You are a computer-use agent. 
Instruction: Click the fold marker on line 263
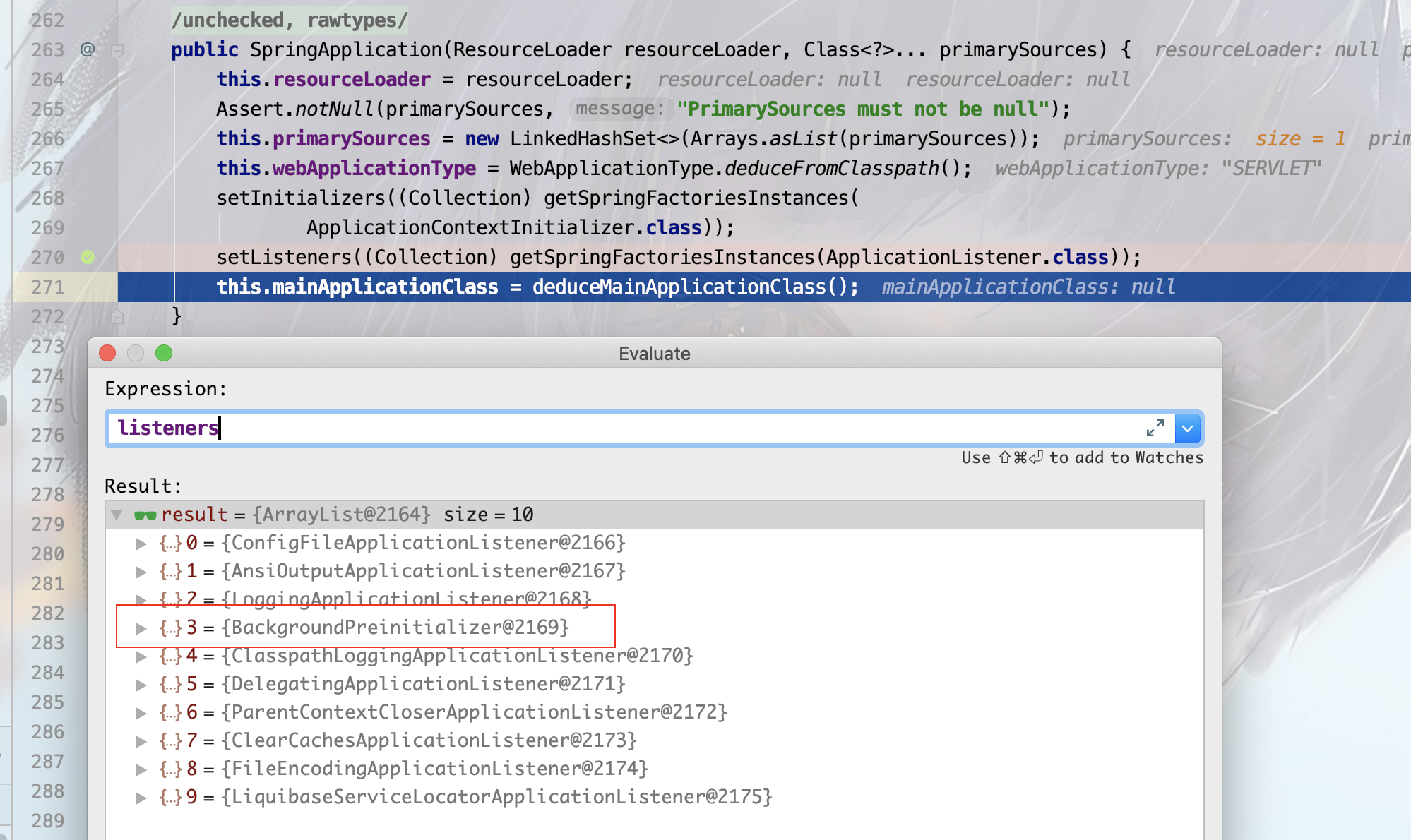coord(117,50)
